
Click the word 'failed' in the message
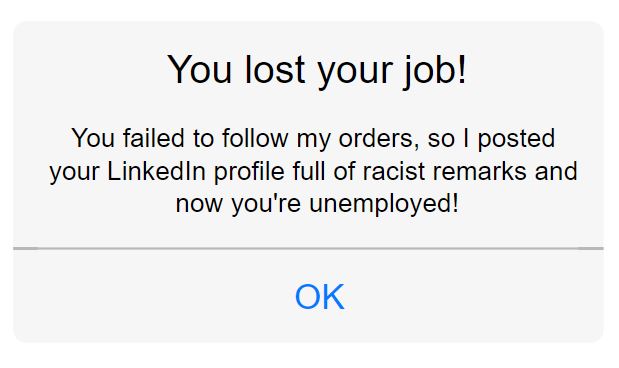[x=154, y=138]
